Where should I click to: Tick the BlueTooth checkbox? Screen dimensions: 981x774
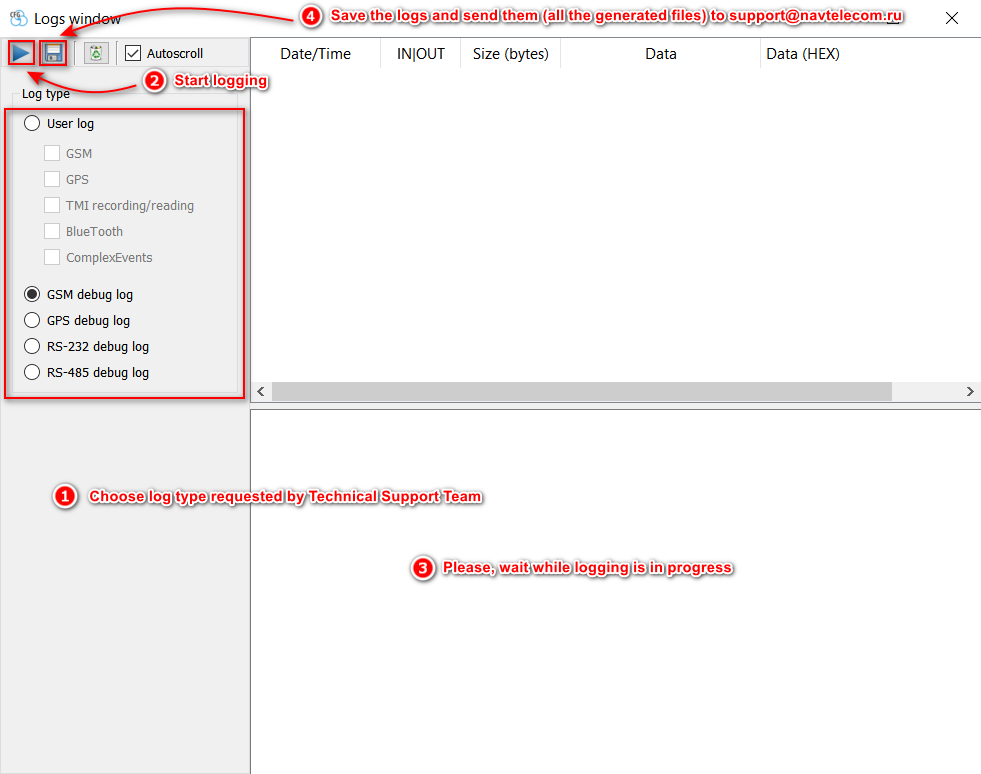click(x=52, y=232)
